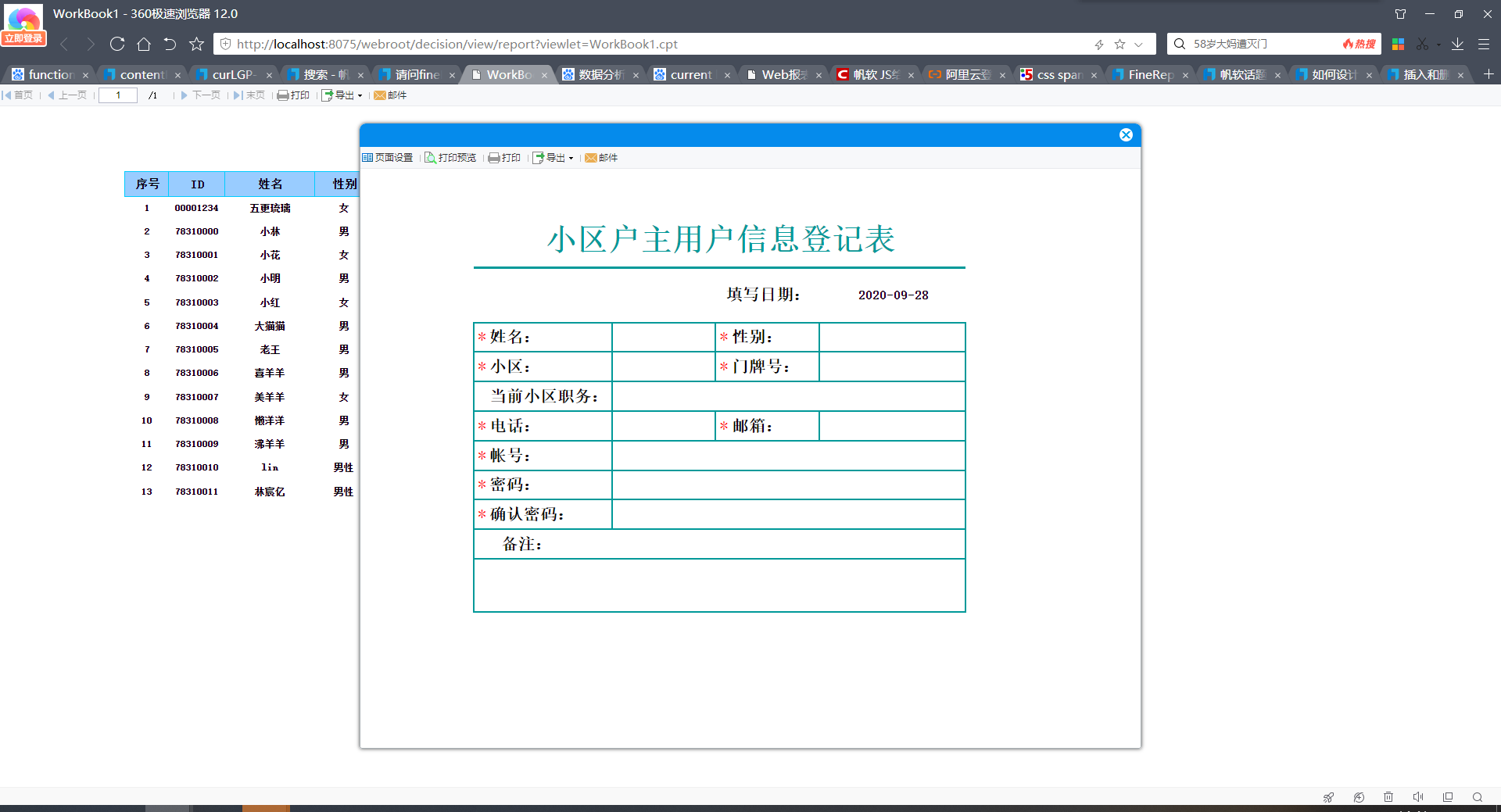Open the downloads arrow icon
The width and height of the screenshot is (1501, 812).
[1457, 44]
